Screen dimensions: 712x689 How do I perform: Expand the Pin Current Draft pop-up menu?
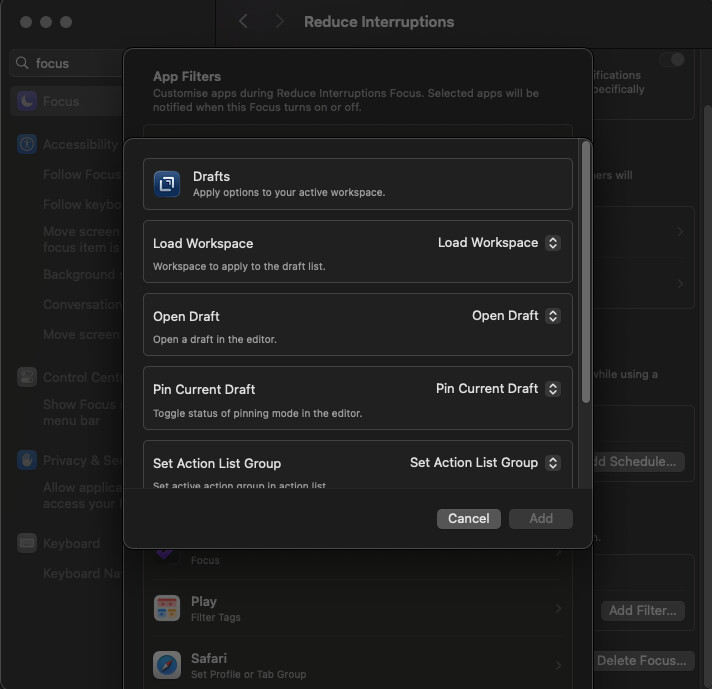[498, 389]
